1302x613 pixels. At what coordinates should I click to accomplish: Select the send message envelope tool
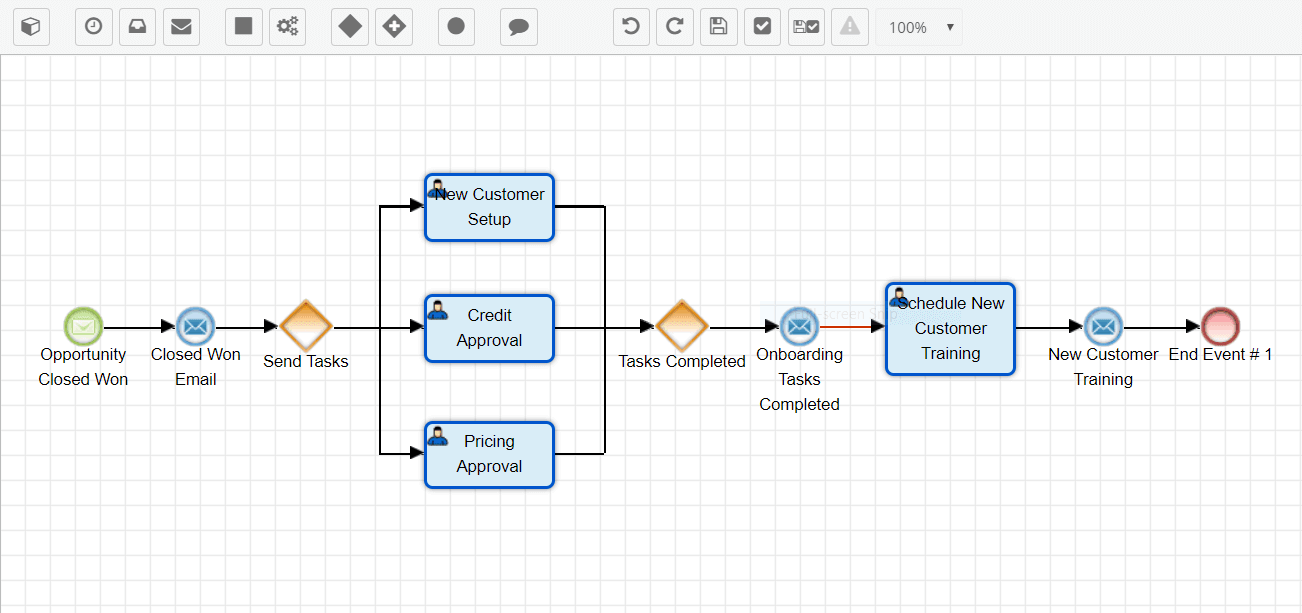[181, 27]
